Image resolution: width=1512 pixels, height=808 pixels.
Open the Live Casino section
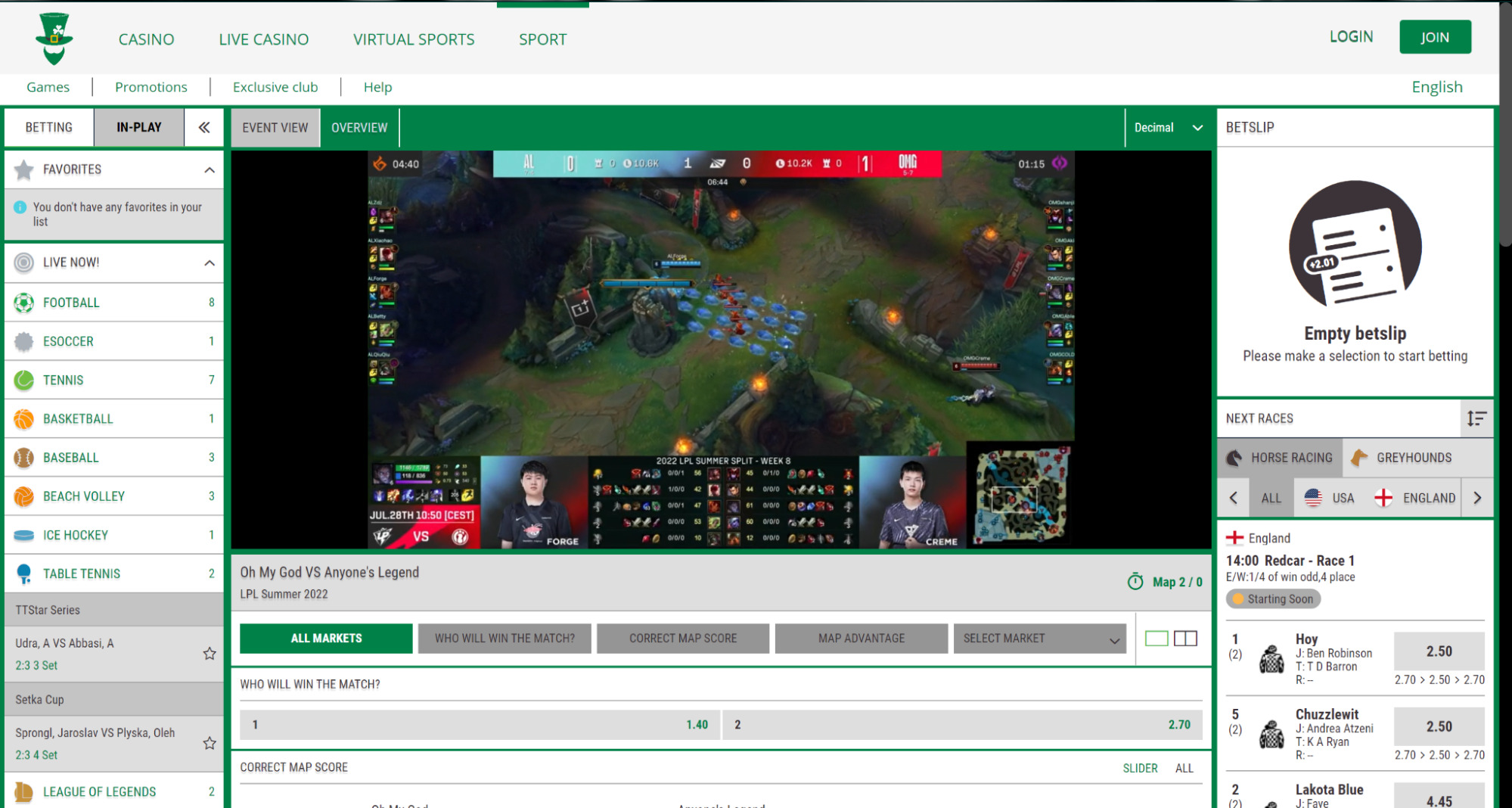click(264, 39)
